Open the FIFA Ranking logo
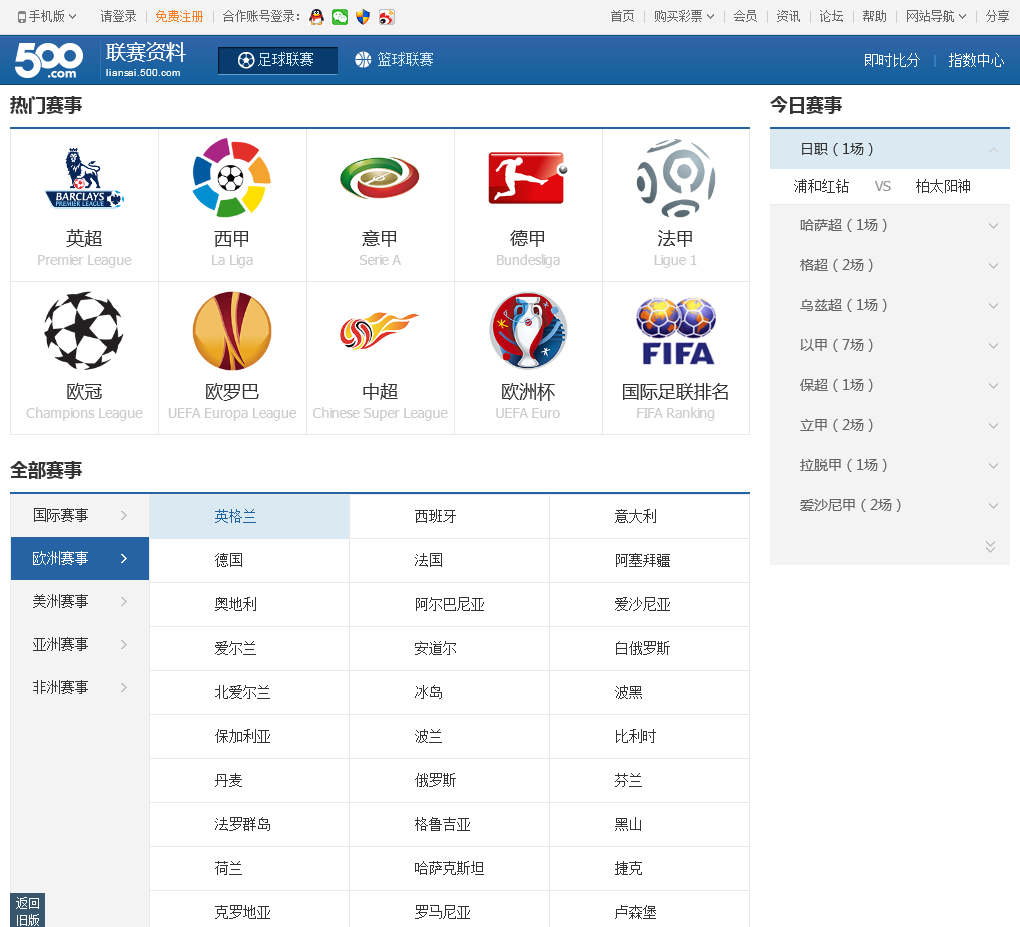 pos(675,330)
